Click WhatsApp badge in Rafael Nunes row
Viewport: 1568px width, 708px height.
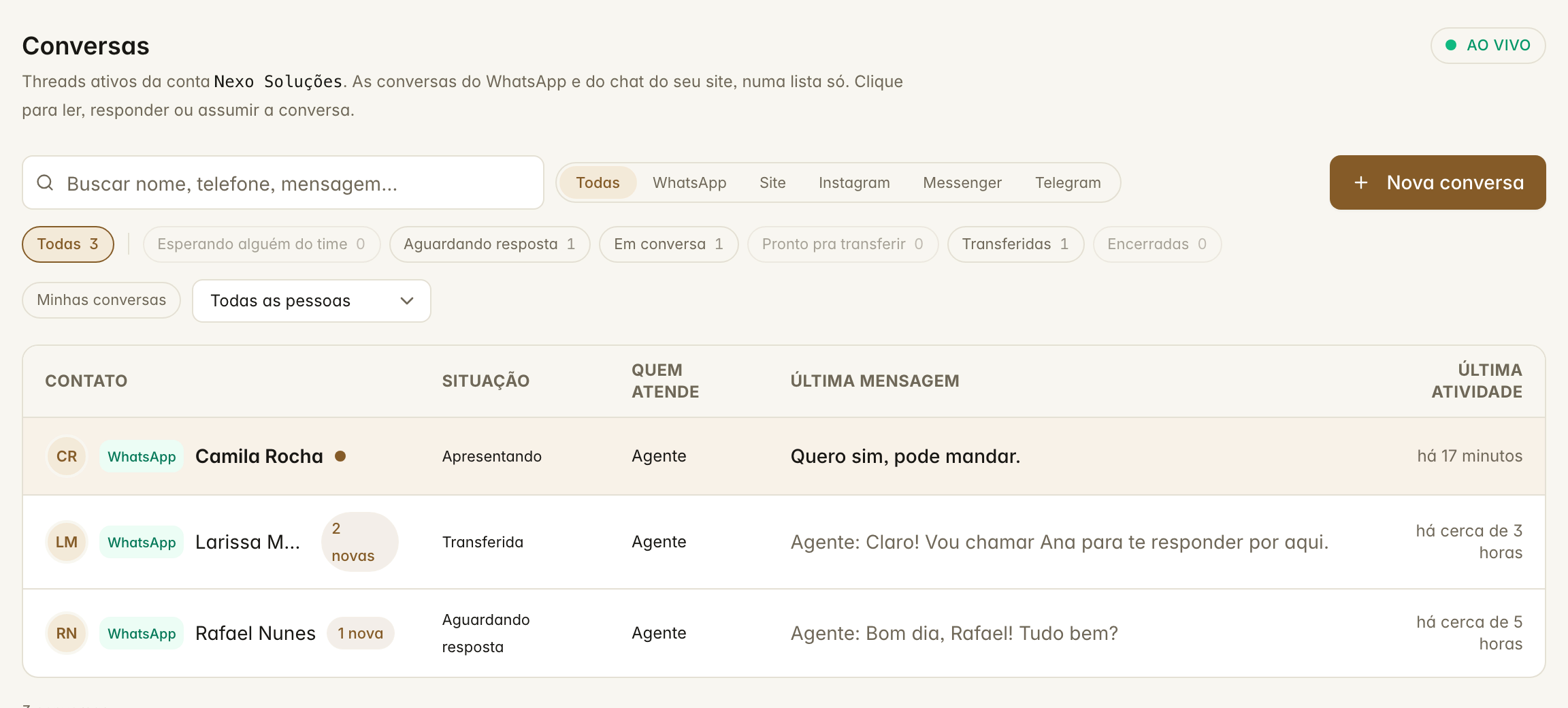142,633
